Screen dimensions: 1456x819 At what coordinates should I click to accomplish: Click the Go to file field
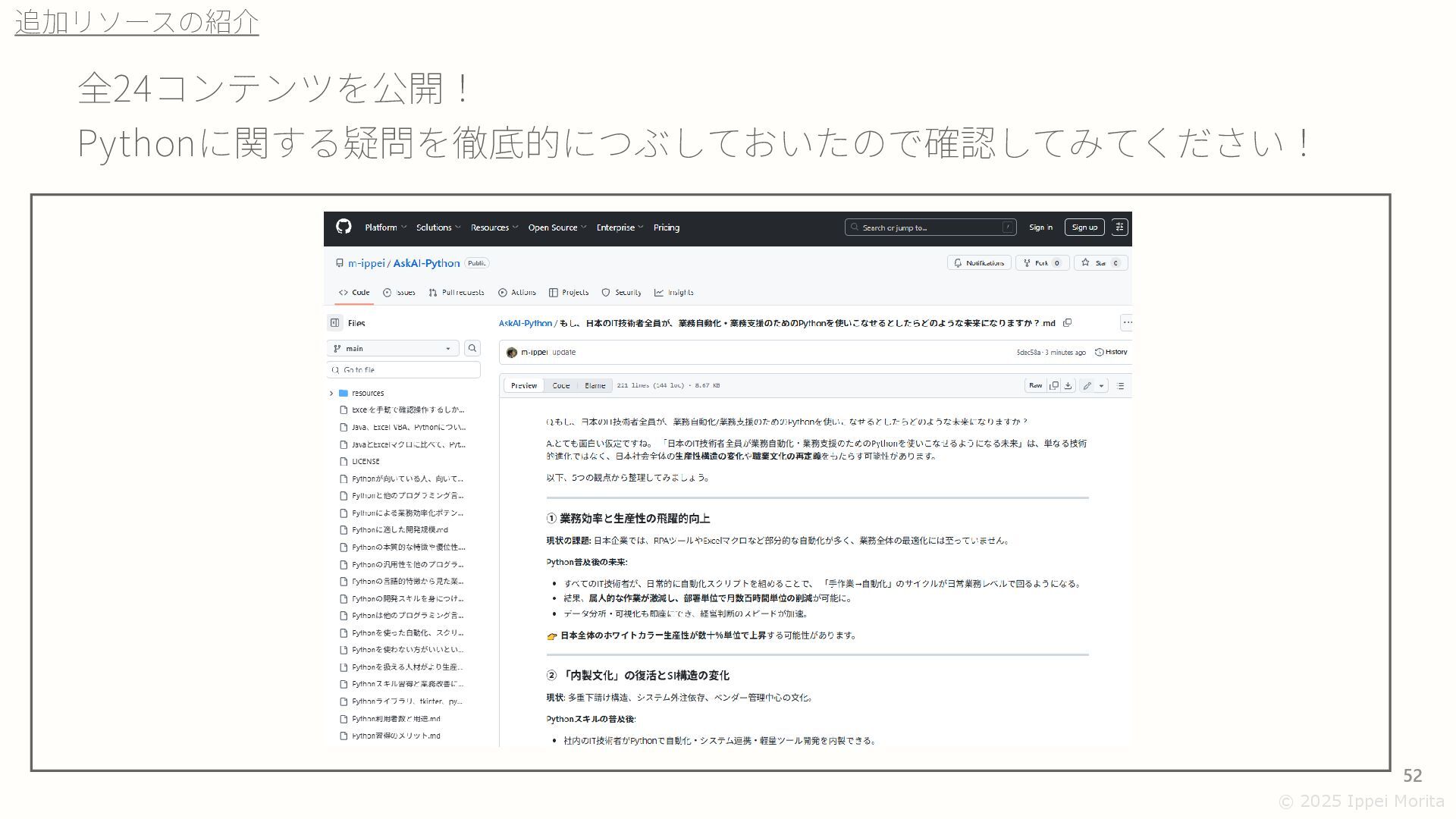tap(406, 369)
